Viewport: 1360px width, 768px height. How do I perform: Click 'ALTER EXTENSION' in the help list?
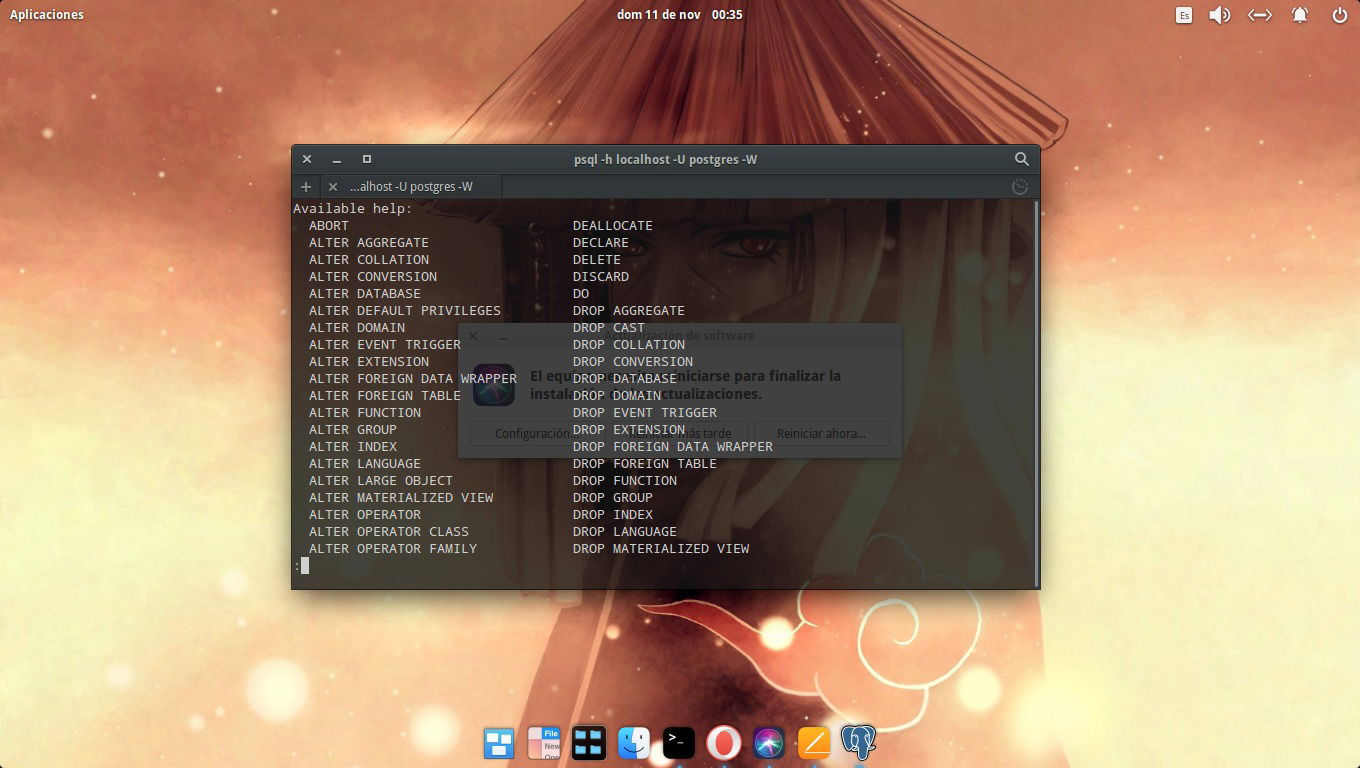tap(369, 361)
